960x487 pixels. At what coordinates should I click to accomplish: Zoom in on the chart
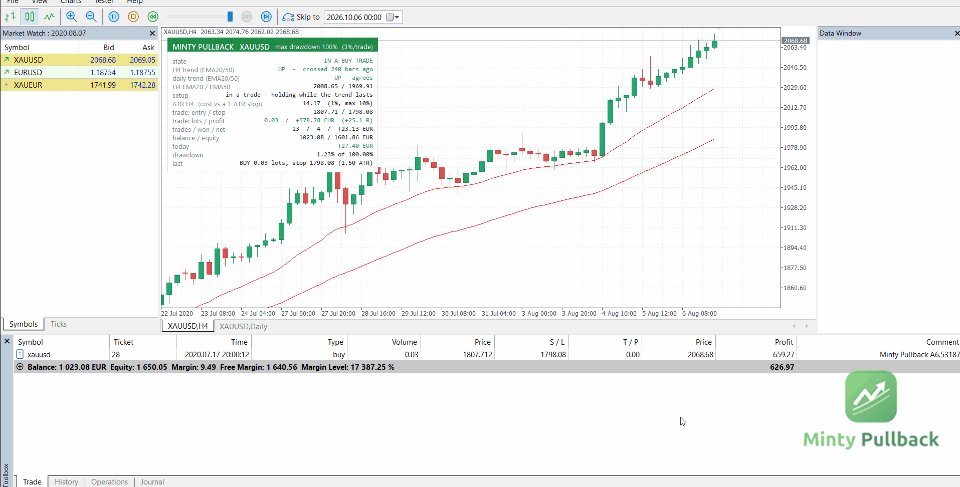(71, 17)
